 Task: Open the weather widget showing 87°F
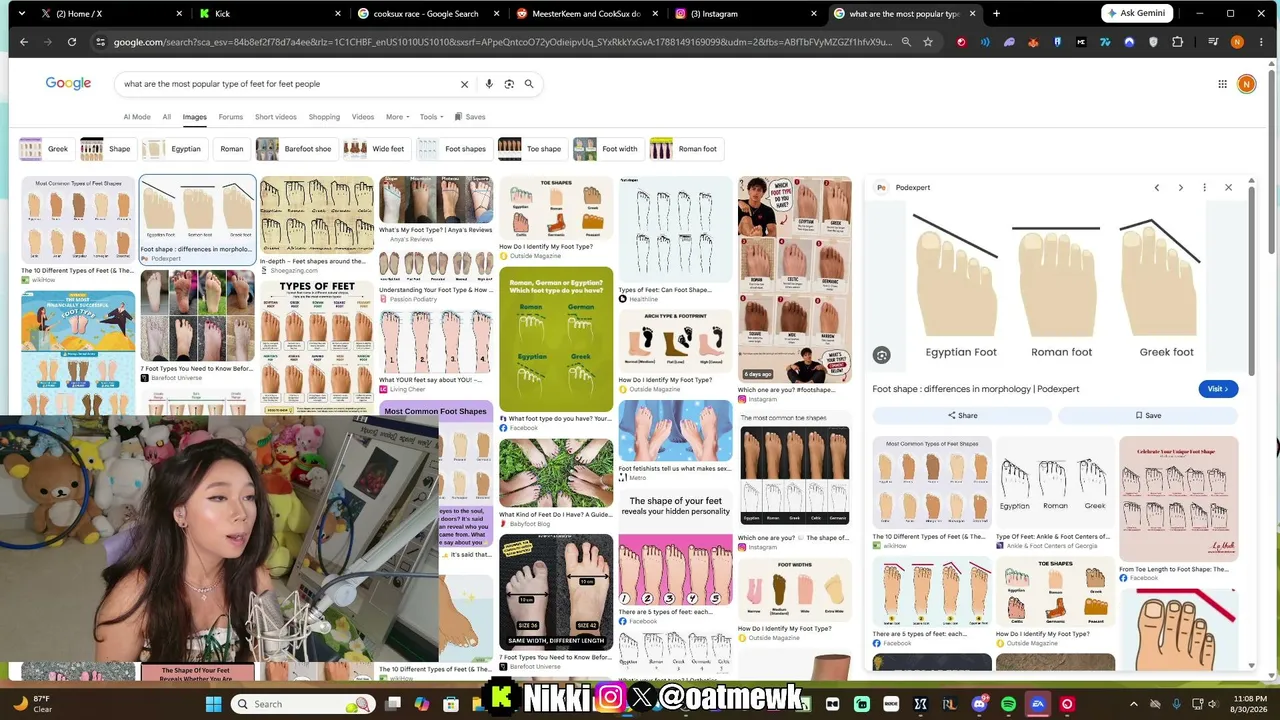click(x=32, y=704)
